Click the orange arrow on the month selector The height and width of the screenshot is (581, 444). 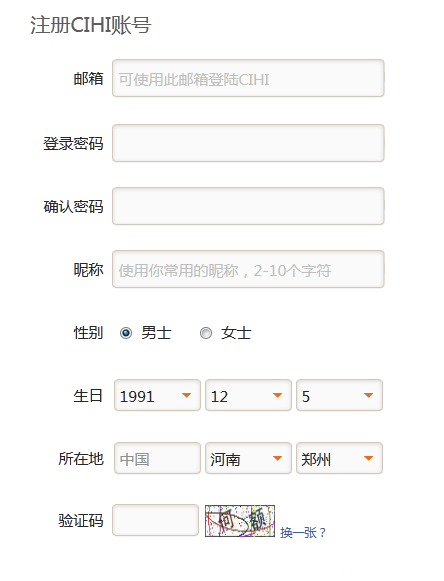[278, 395]
